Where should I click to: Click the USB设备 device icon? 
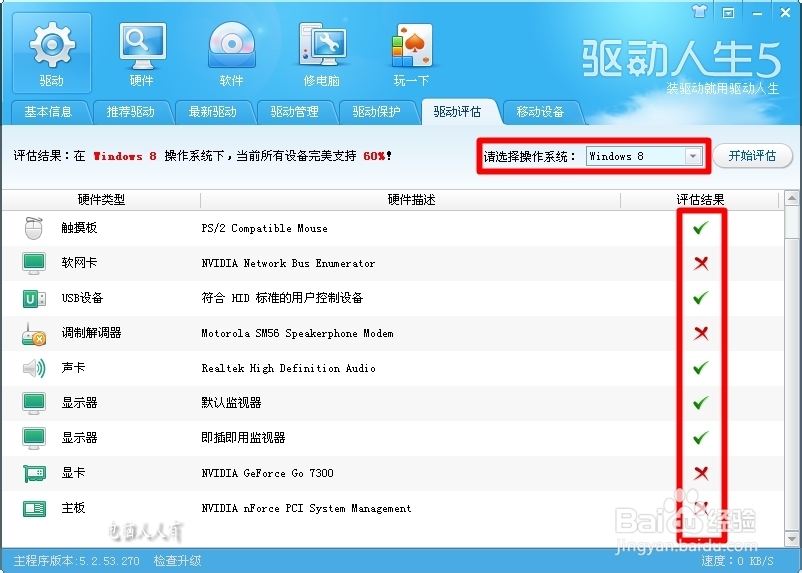[x=34, y=298]
